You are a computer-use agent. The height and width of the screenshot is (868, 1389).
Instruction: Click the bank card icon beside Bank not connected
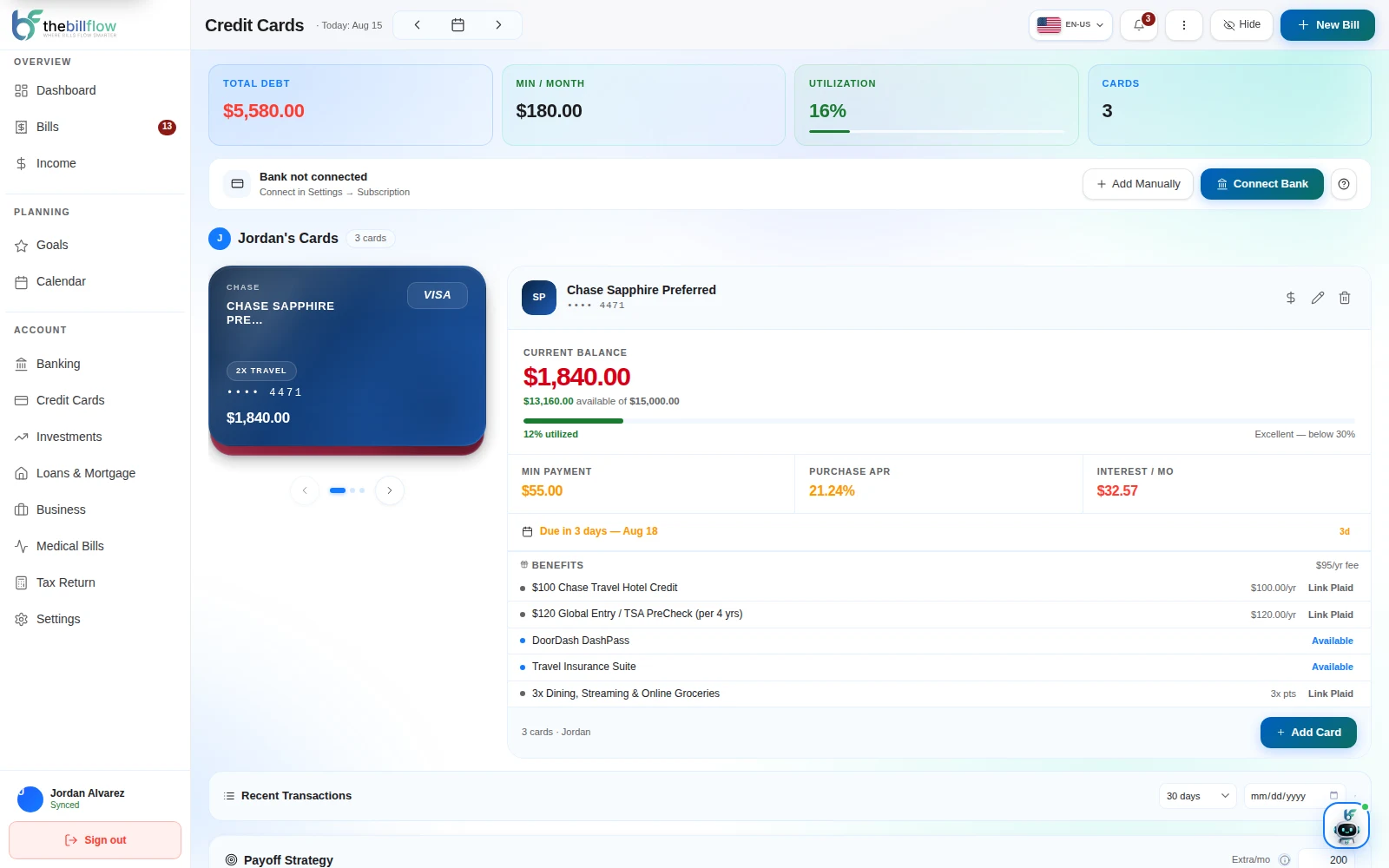pyautogui.click(x=237, y=184)
